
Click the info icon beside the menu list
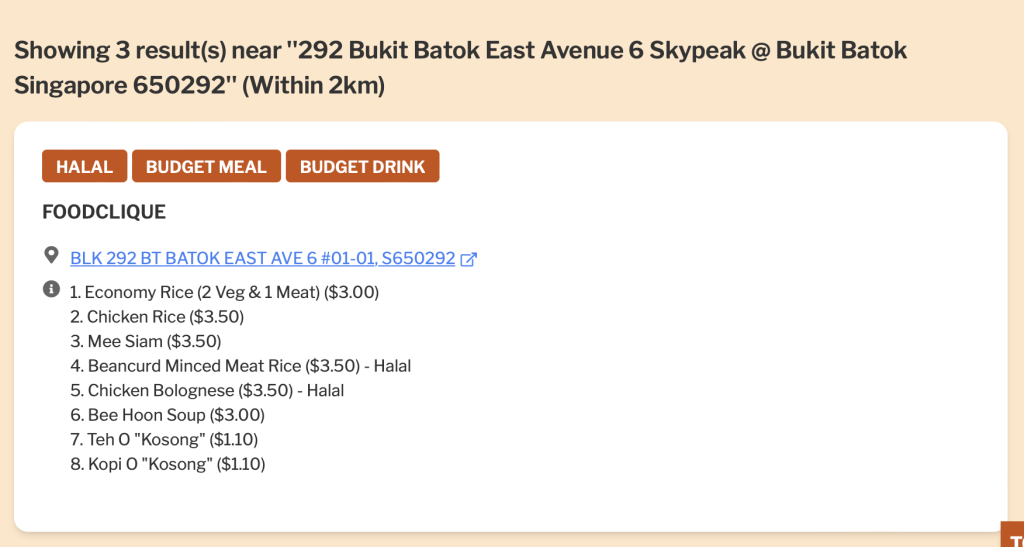pos(51,290)
